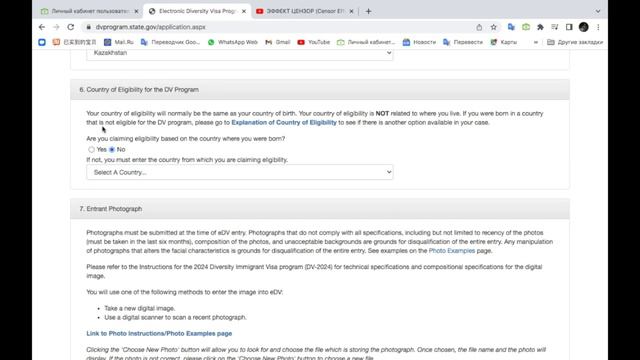The height and width of the screenshot is (360, 640).
Task: Share this page via the share icon
Action: coord(479,27)
